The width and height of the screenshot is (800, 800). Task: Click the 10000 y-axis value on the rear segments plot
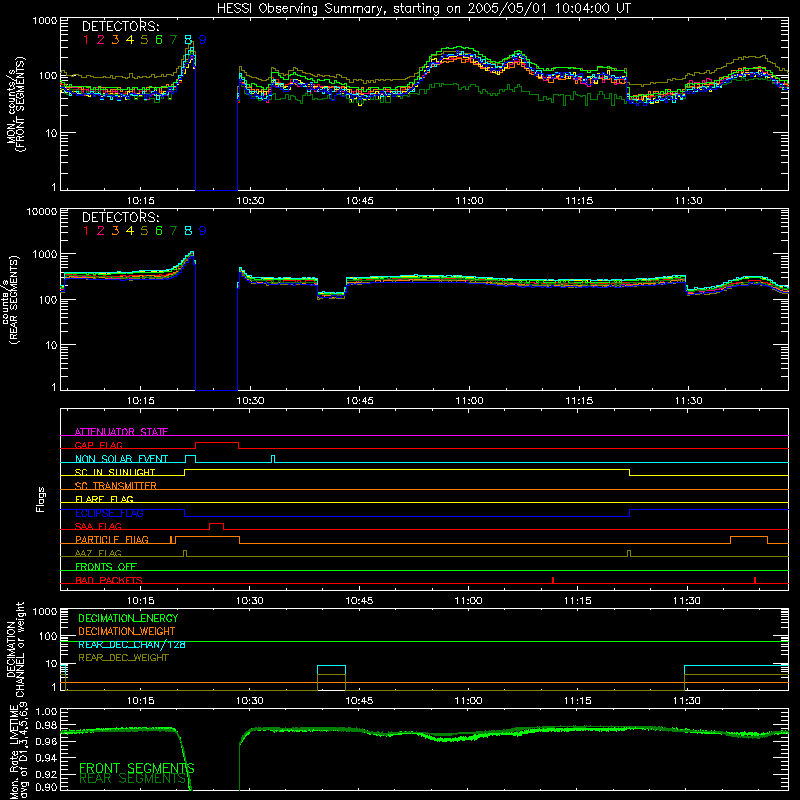point(42,211)
